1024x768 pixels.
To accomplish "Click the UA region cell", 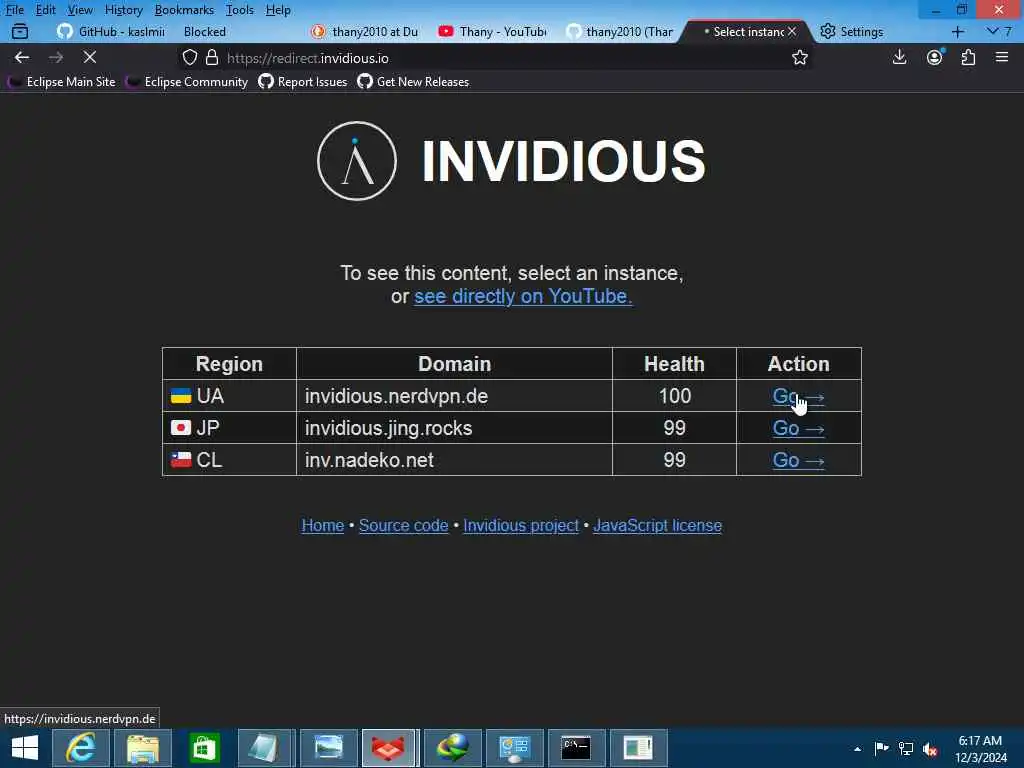I will coord(229,396).
